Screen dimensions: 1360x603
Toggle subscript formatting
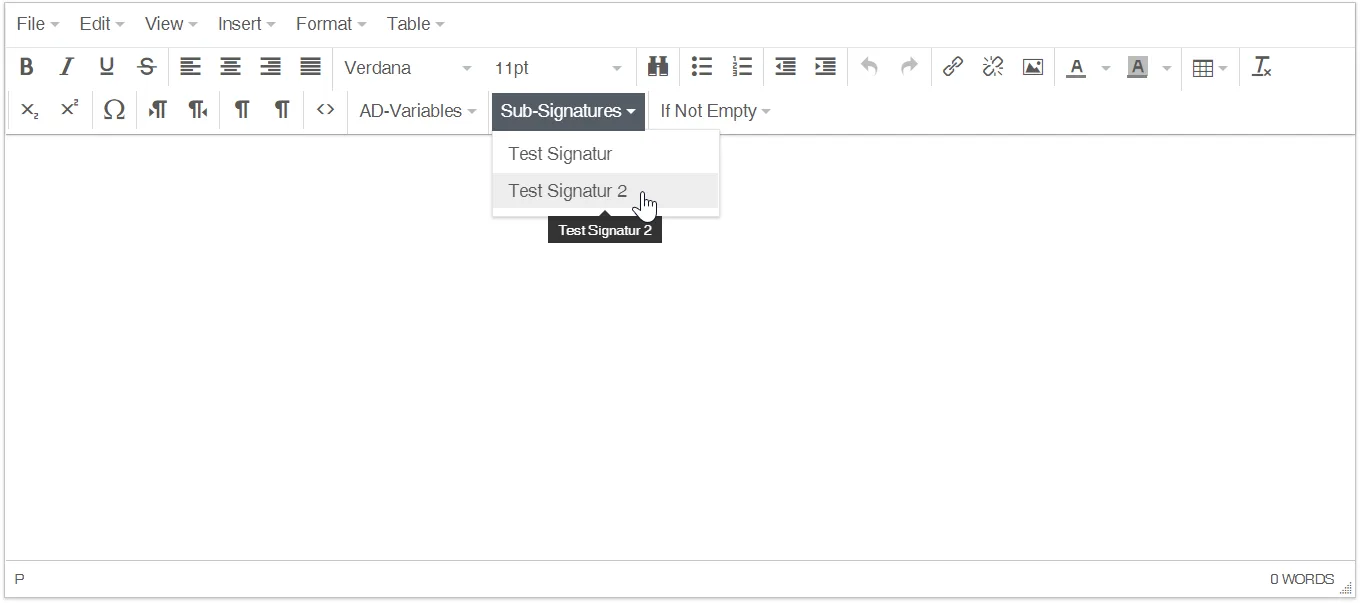[30, 110]
